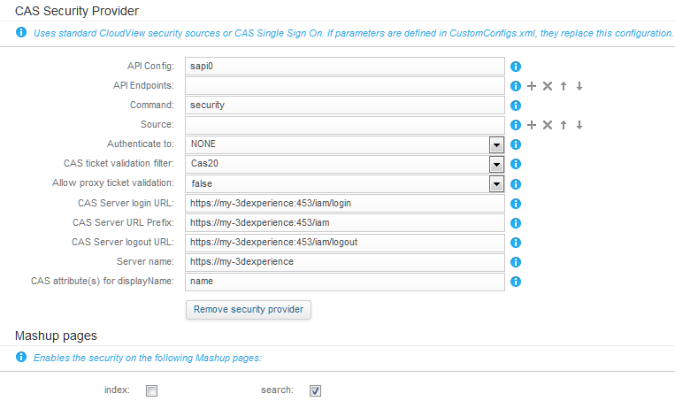Enable security on the index page
Screen dimensions: 675x407
click(x=152, y=391)
